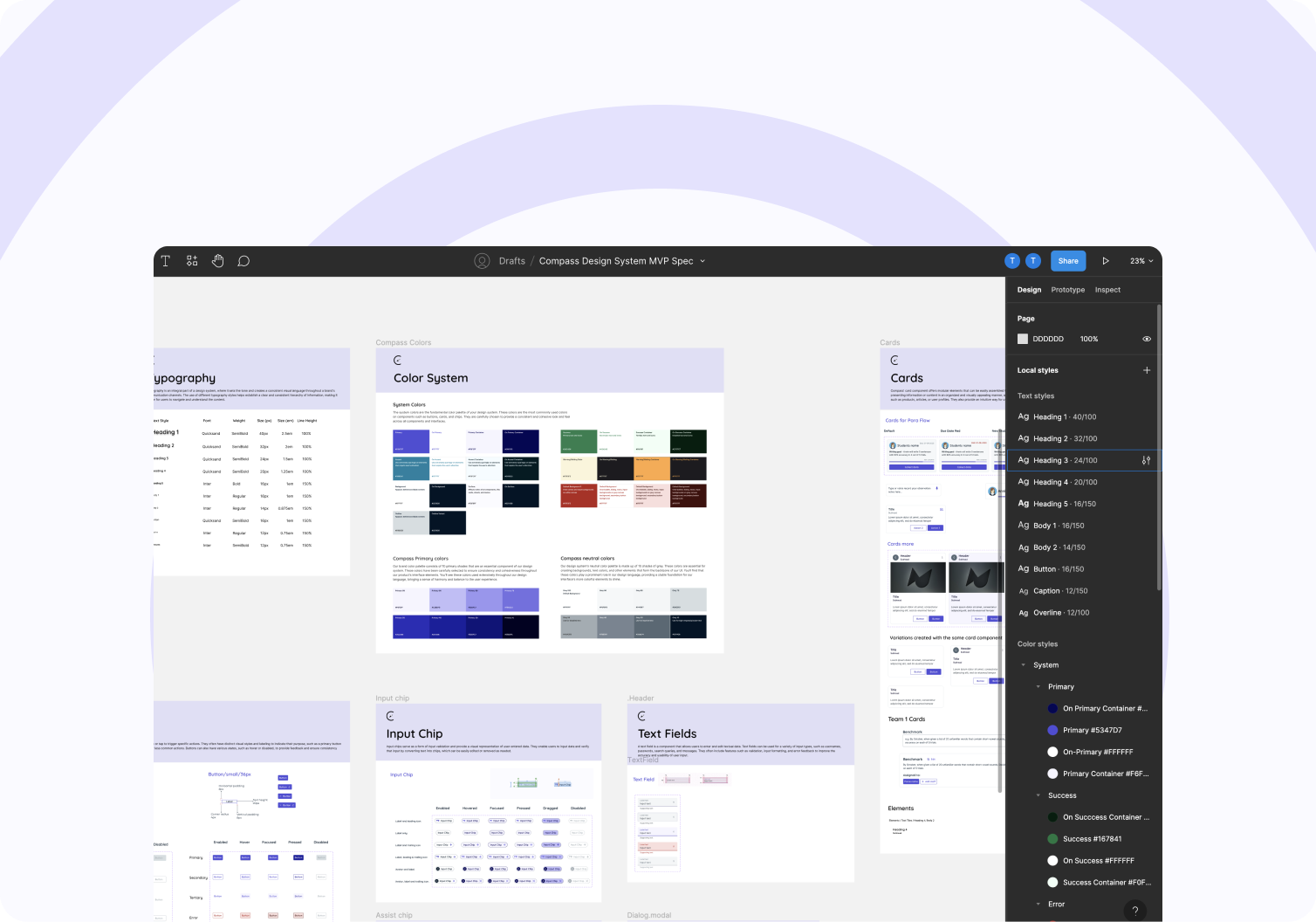Select text style Heading 1 · 40/100
The image size is (1316, 922).
(x=1082, y=417)
